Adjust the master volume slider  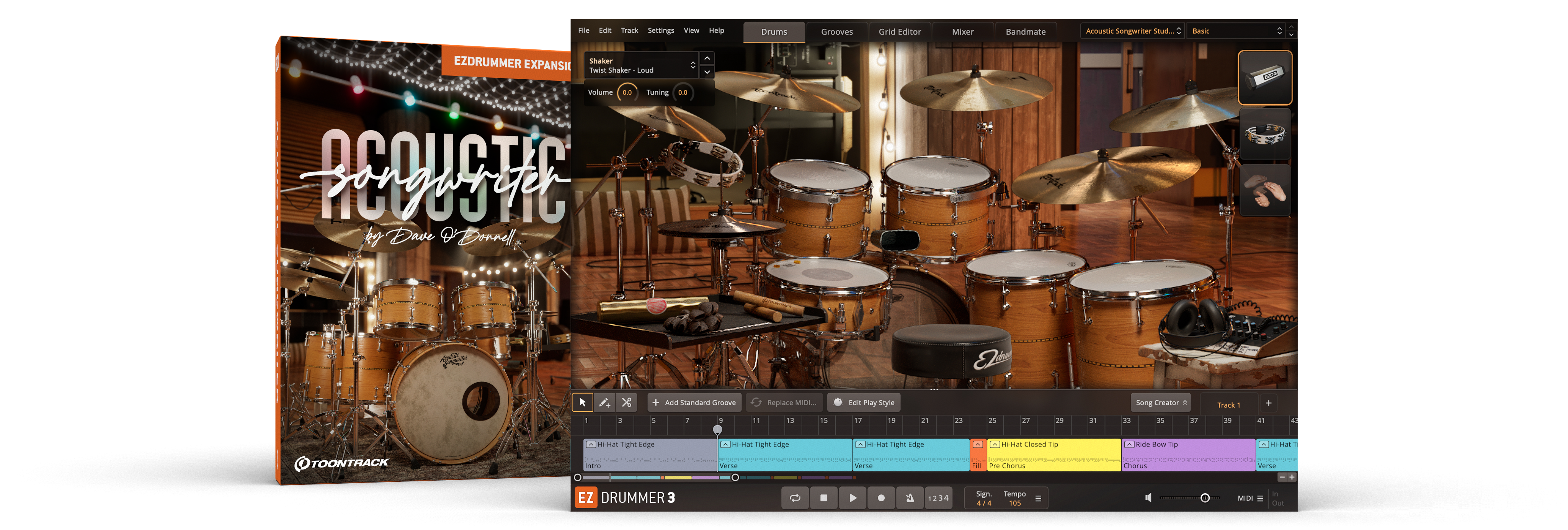click(x=1205, y=498)
